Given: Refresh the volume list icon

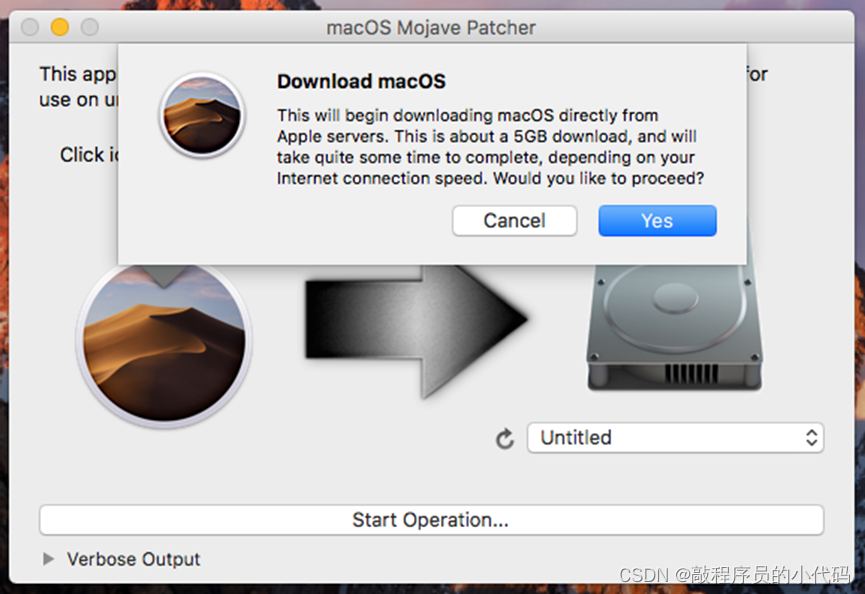Looking at the screenshot, I should tap(505, 439).
